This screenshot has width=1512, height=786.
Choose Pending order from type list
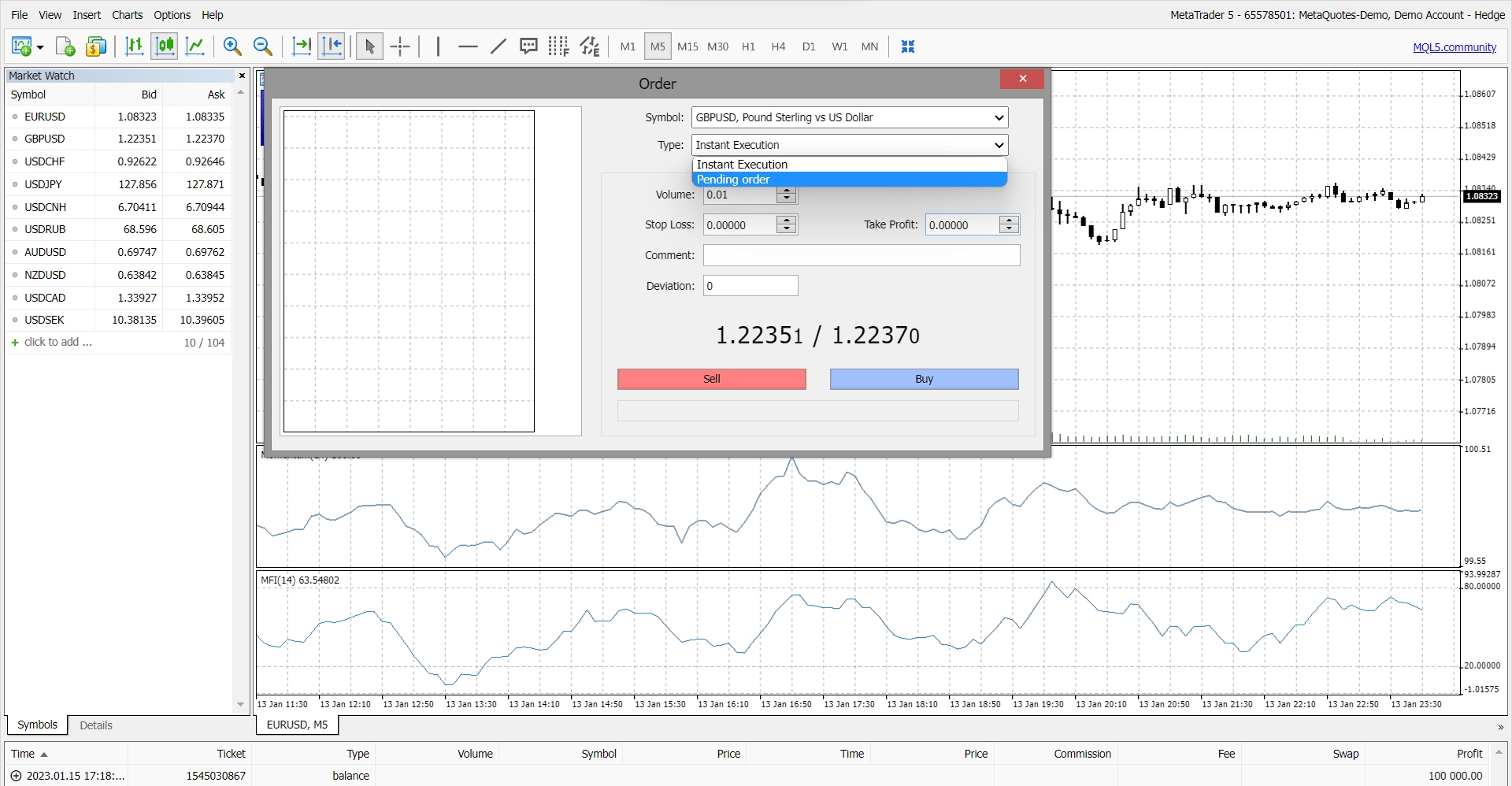tap(850, 180)
